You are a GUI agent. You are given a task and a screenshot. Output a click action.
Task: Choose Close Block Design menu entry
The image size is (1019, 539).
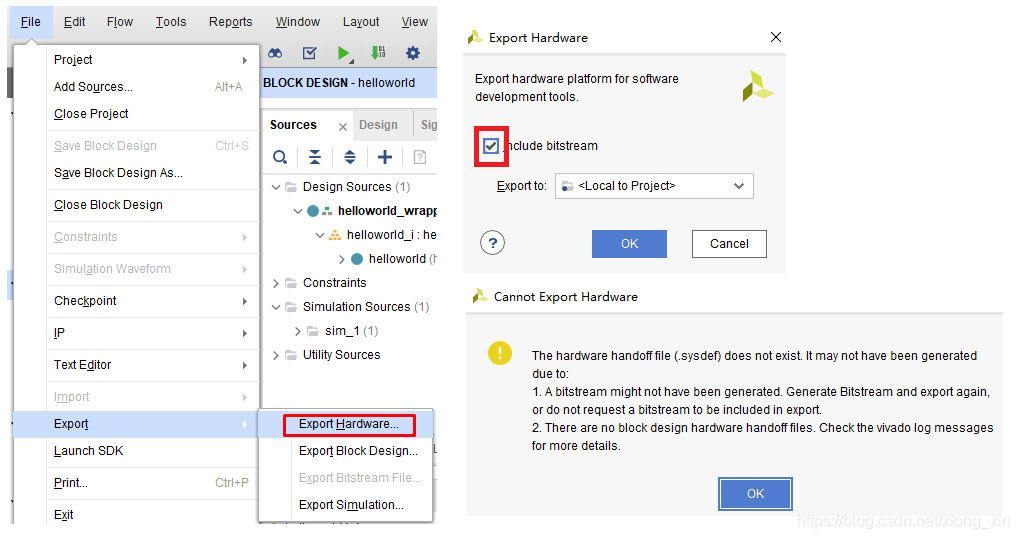pos(108,205)
